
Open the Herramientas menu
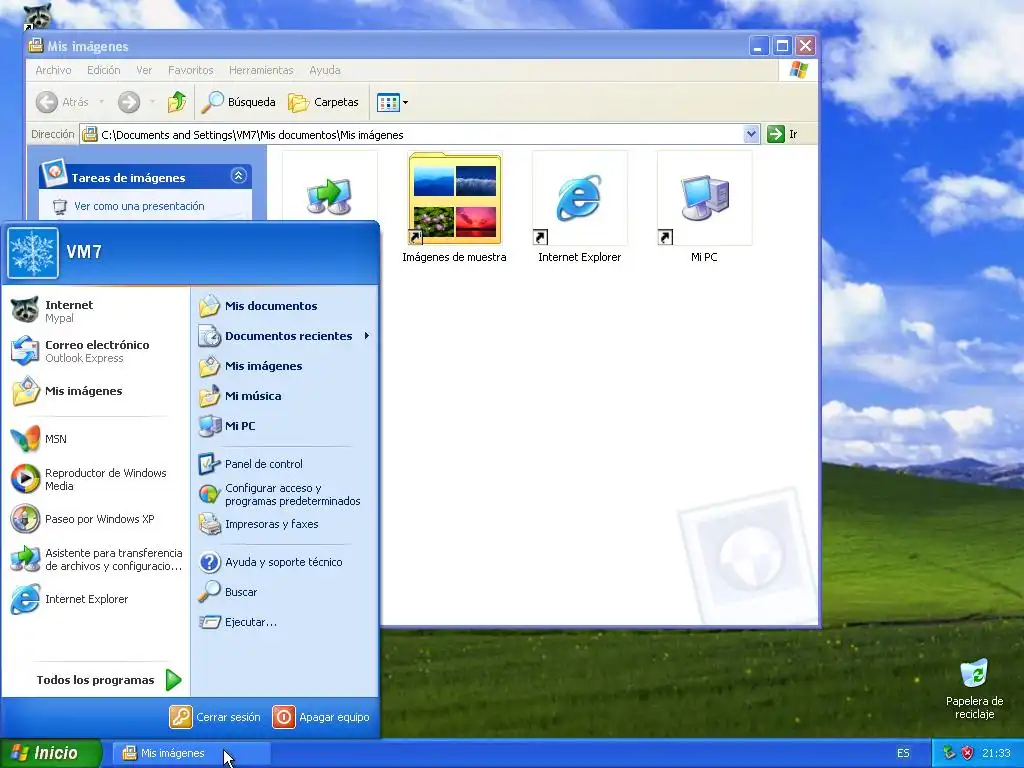tap(261, 70)
